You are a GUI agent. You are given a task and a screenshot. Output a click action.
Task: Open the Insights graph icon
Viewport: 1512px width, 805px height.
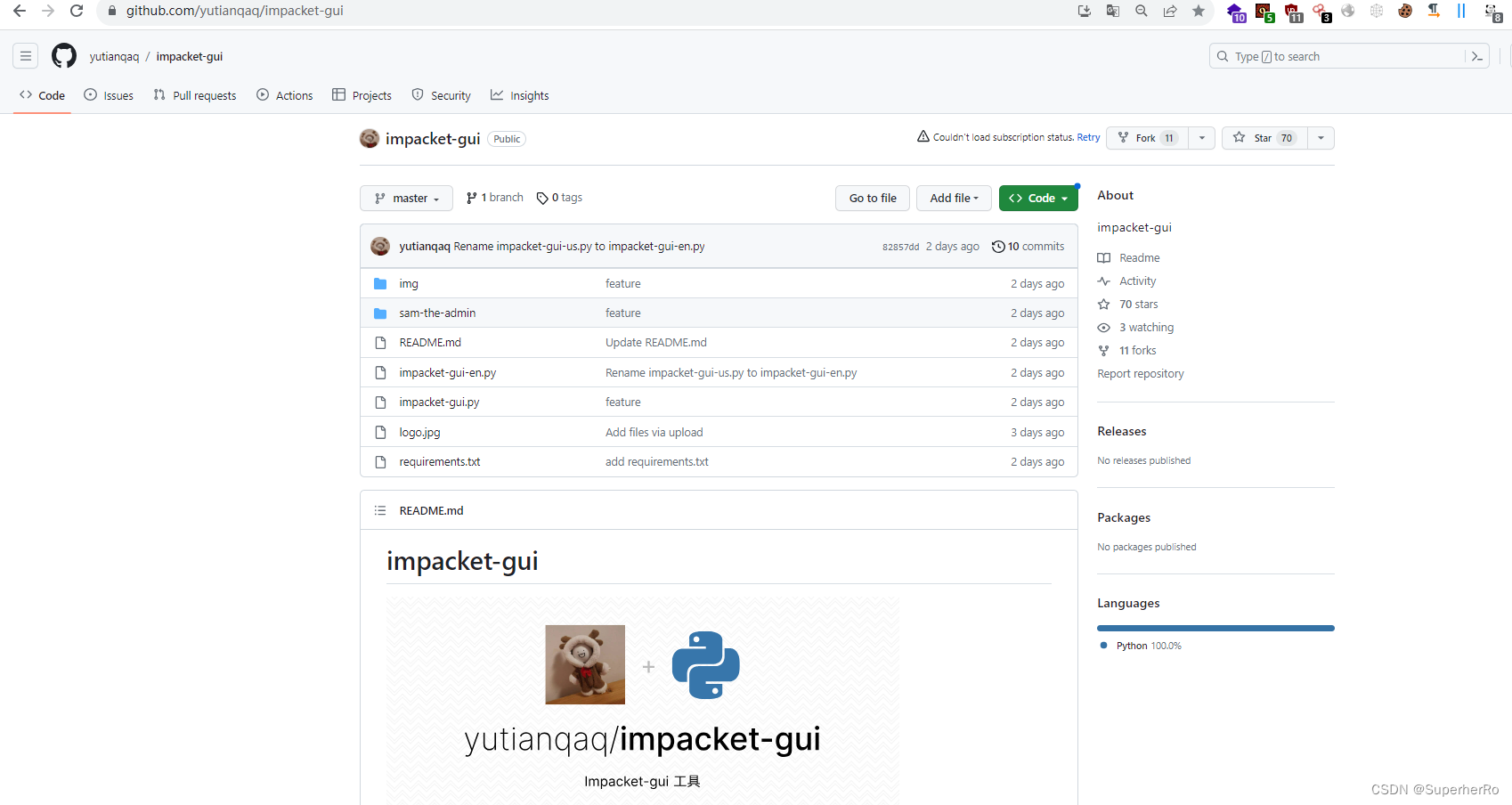pyautogui.click(x=500, y=94)
